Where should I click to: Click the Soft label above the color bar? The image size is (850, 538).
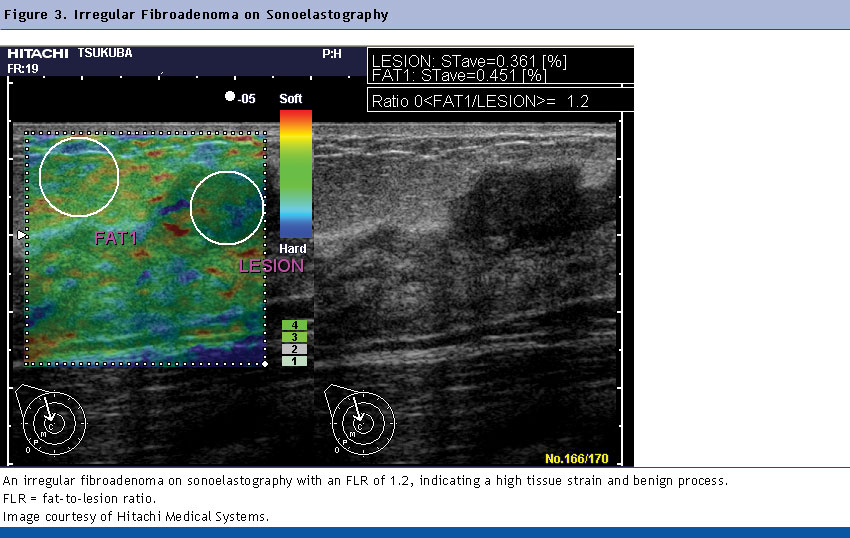coord(291,99)
